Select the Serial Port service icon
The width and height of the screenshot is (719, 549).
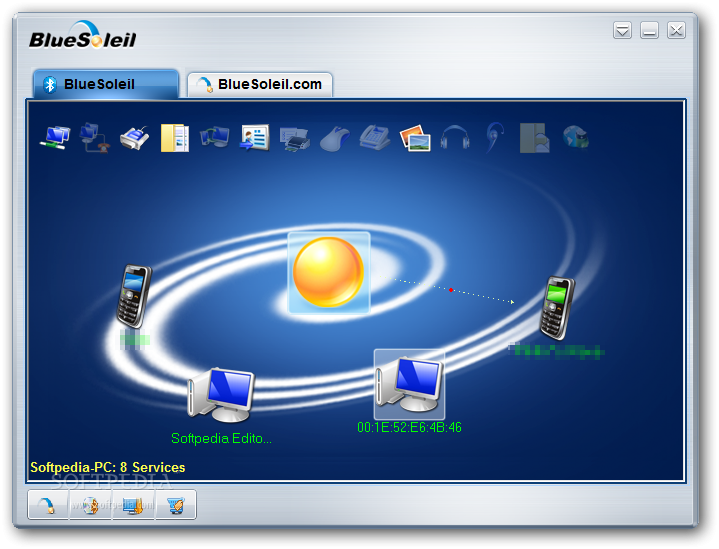point(135,138)
